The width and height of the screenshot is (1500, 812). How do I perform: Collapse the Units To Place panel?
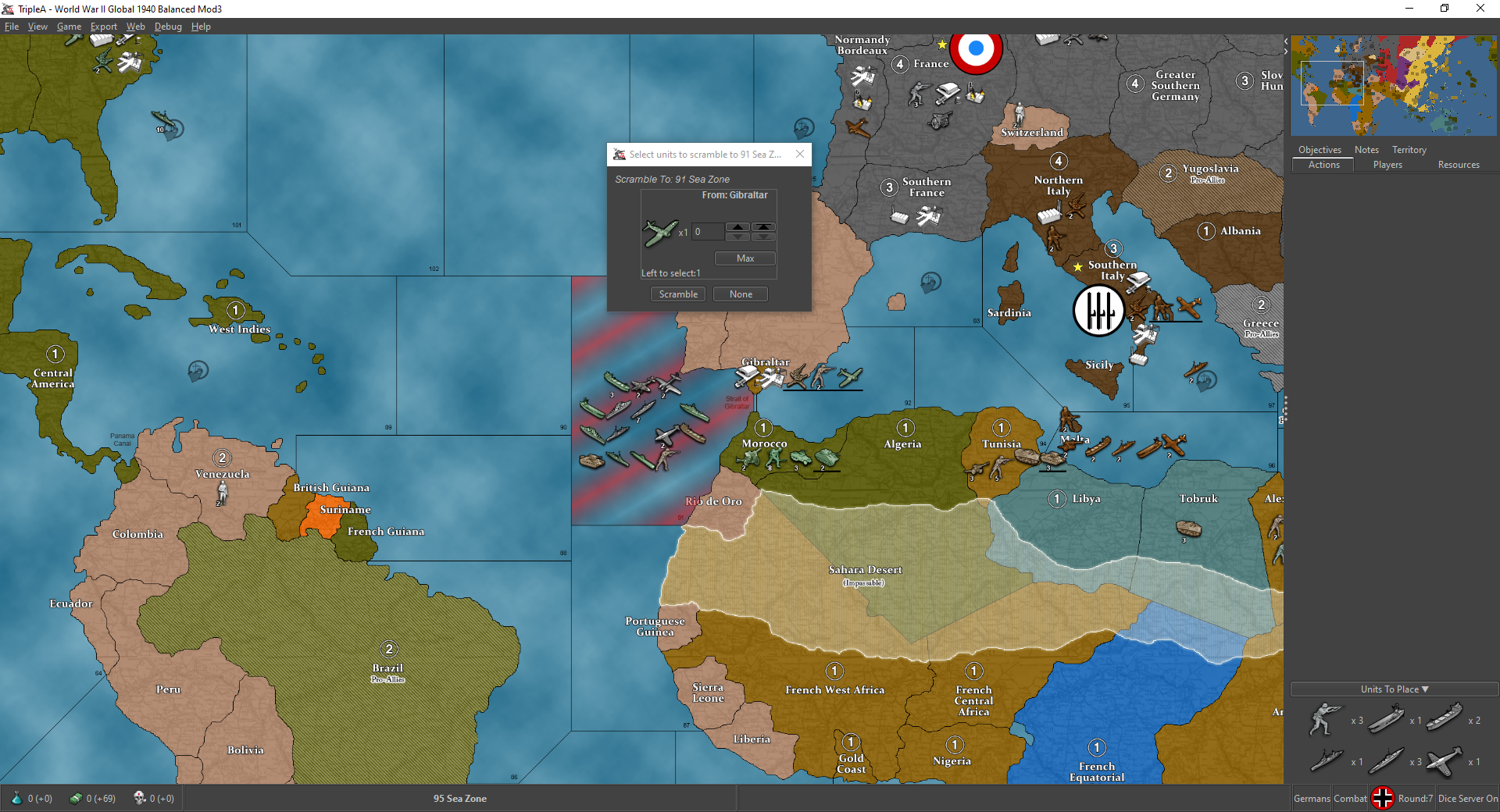pyautogui.click(x=1394, y=689)
